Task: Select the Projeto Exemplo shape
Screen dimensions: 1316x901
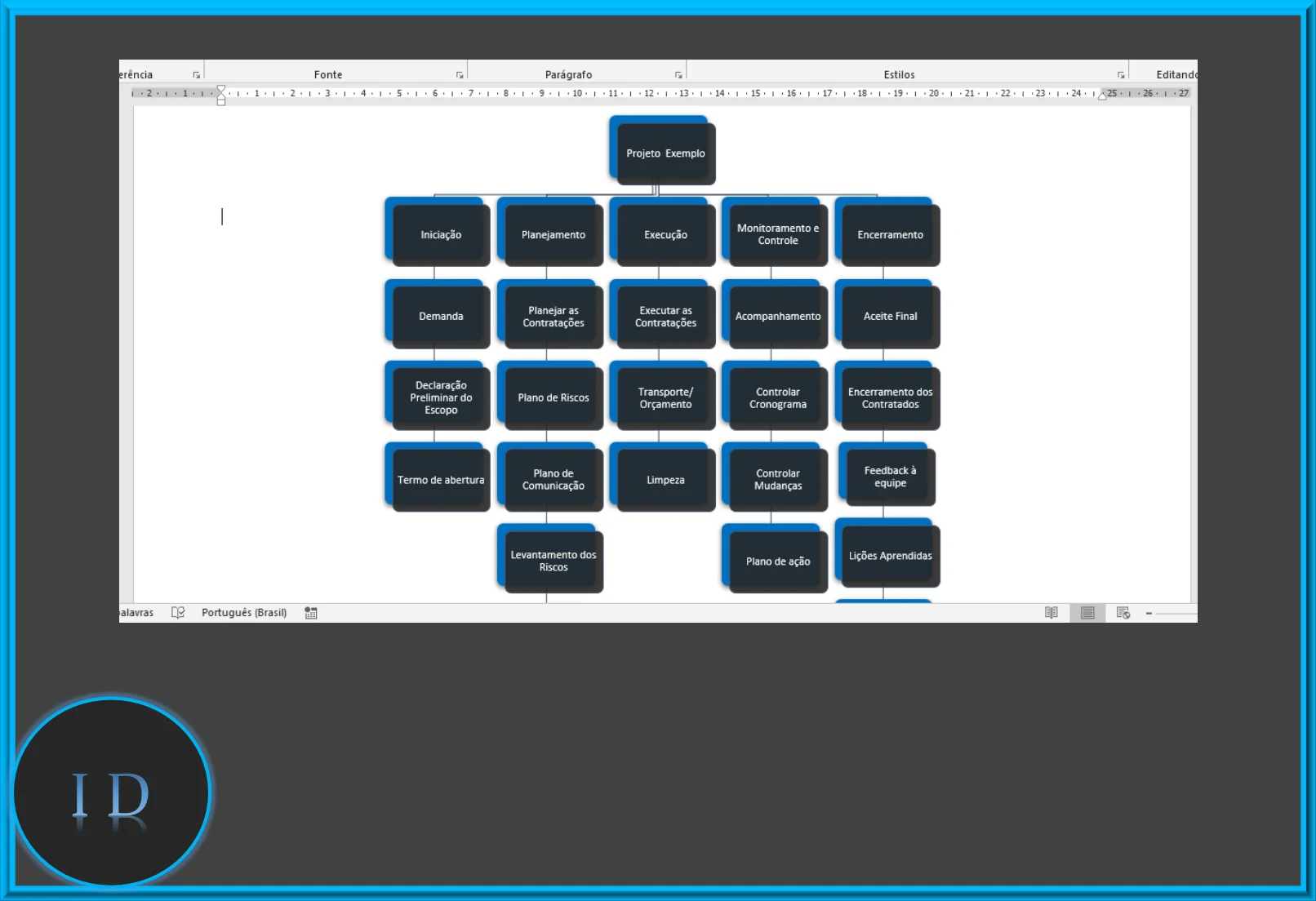Action: (x=665, y=153)
